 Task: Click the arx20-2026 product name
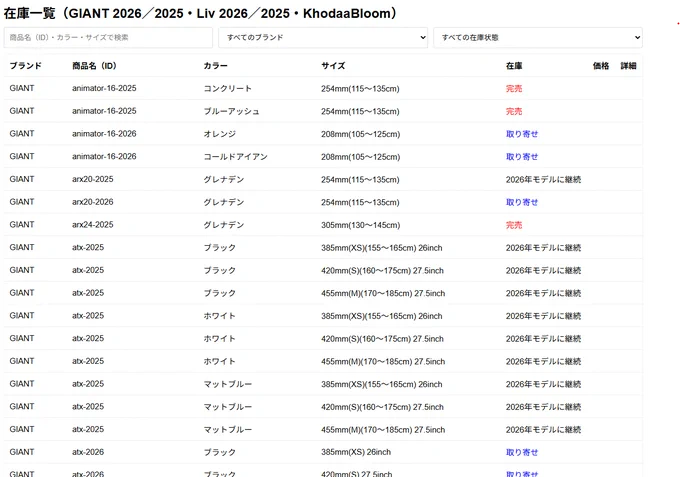coord(92,202)
